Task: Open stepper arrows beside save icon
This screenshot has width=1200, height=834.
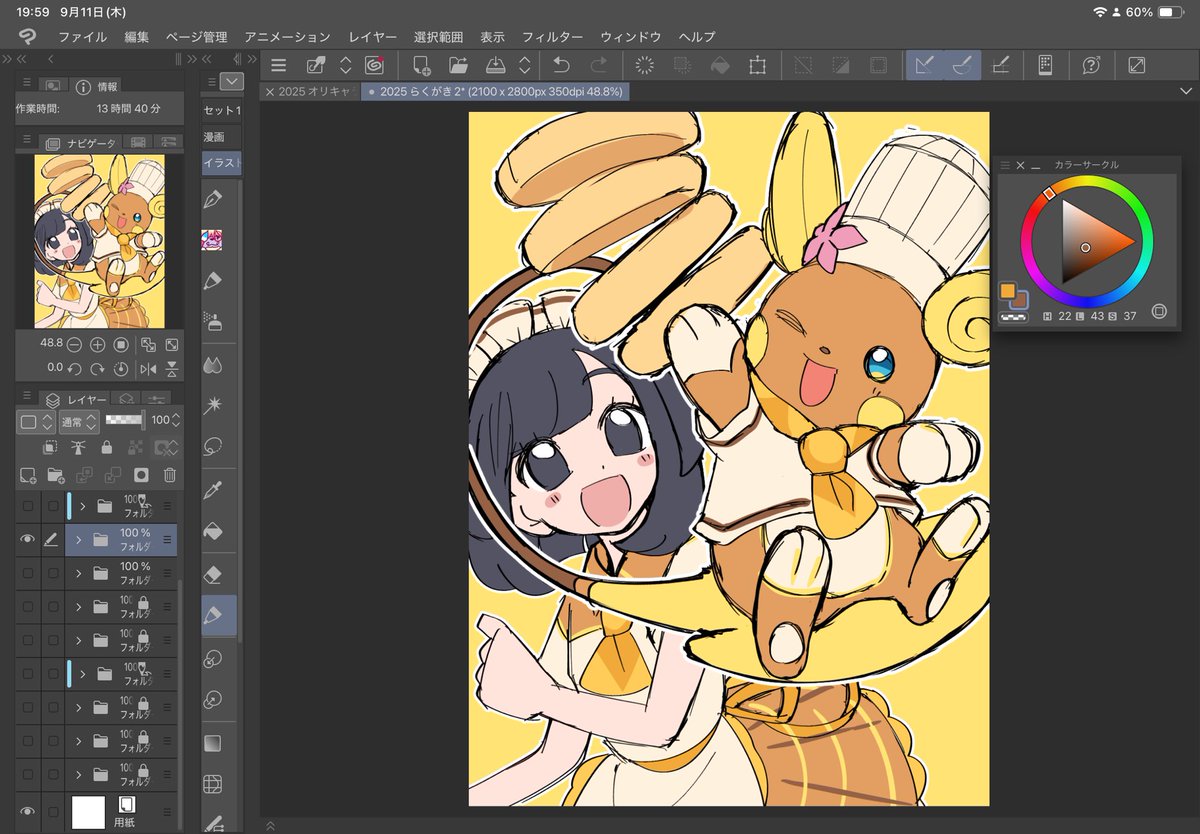Action: click(x=524, y=66)
